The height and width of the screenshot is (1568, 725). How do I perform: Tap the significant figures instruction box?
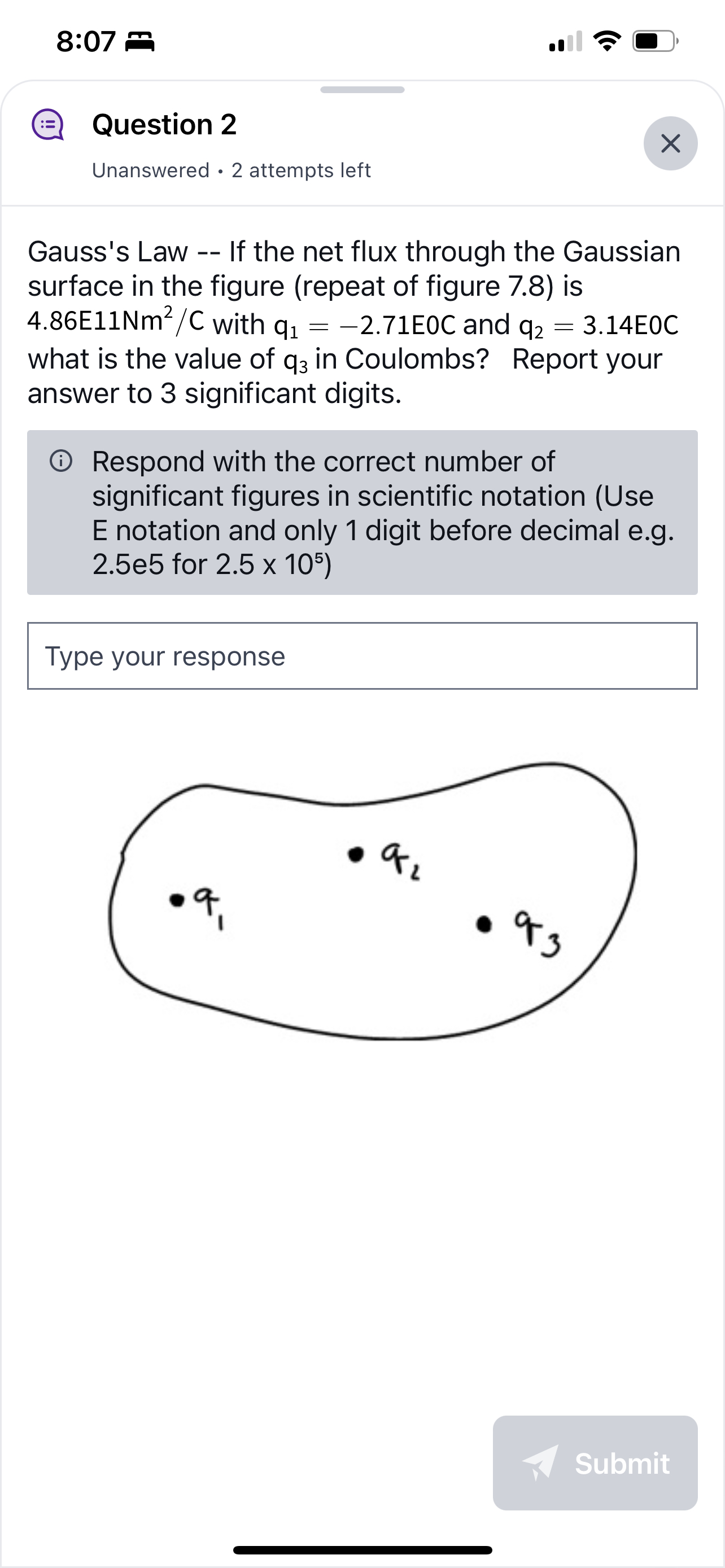[362, 513]
